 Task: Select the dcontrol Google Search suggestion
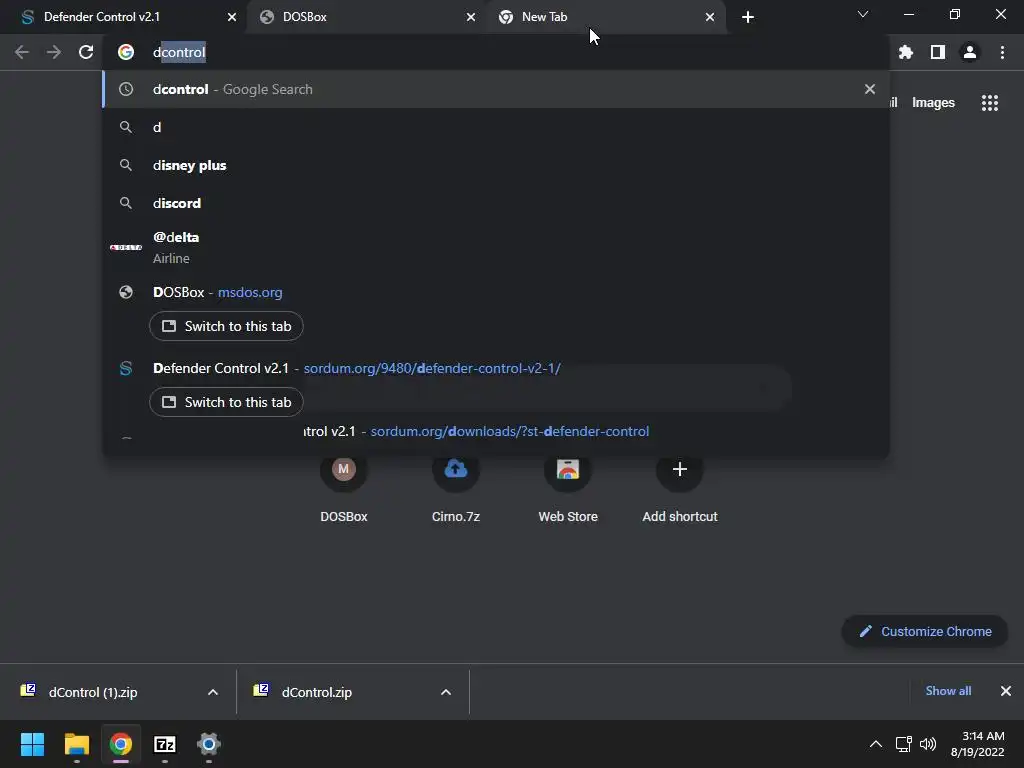click(x=496, y=89)
